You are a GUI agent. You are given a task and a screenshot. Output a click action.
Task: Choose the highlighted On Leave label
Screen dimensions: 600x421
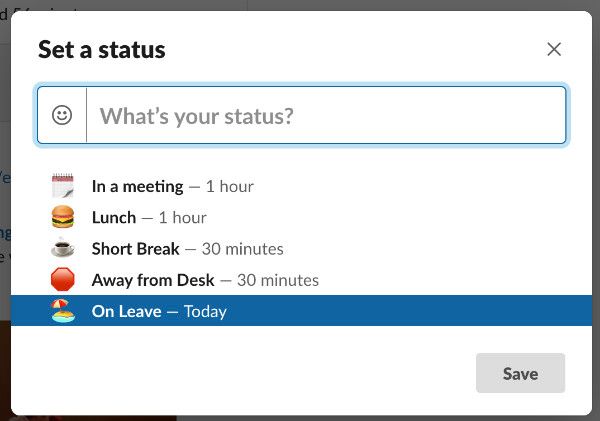[126, 311]
